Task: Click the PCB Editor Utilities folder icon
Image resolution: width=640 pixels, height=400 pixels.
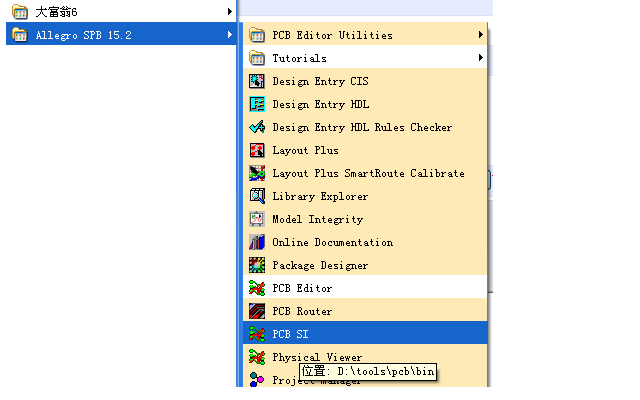Action: point(257,35)
